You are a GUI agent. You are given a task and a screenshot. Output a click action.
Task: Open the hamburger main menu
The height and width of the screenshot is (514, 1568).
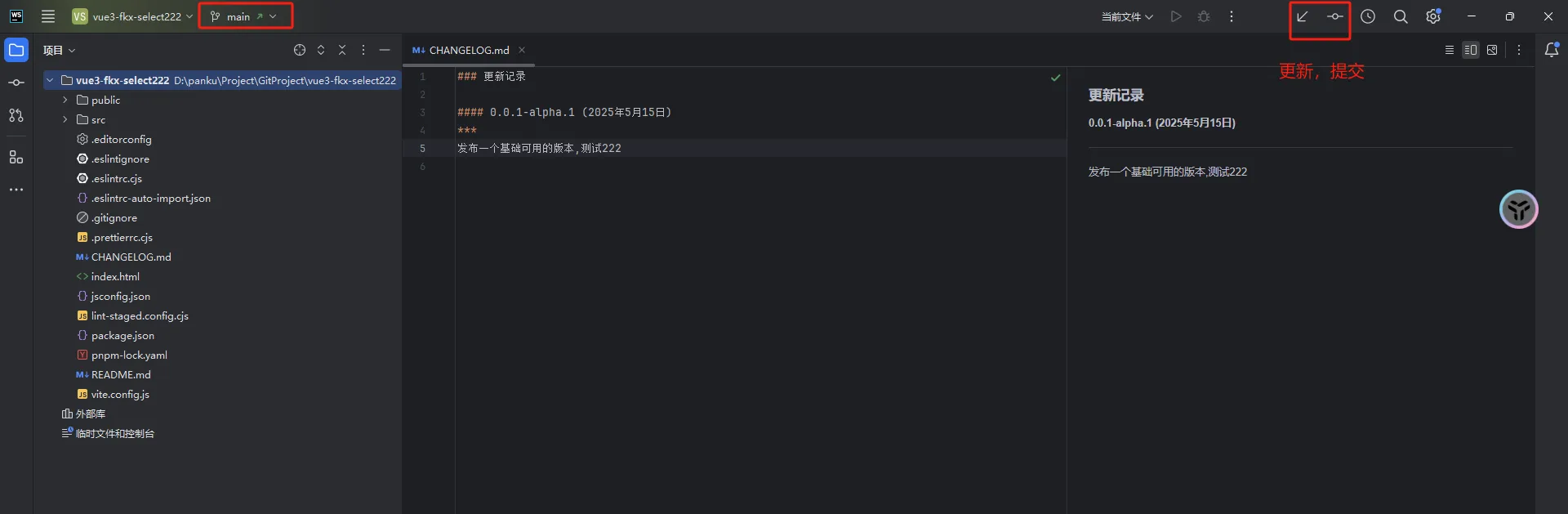(48, 16)
